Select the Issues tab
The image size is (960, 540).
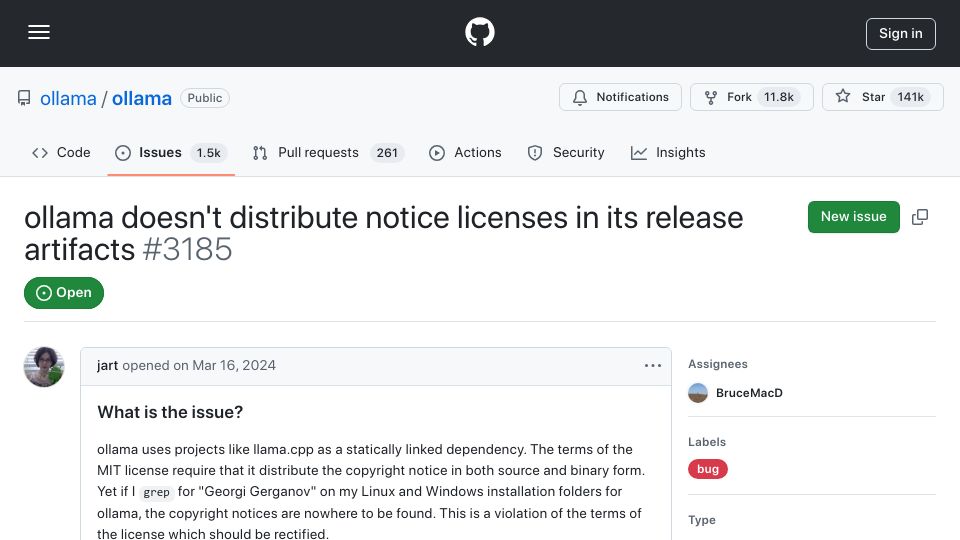coord(171,152)
